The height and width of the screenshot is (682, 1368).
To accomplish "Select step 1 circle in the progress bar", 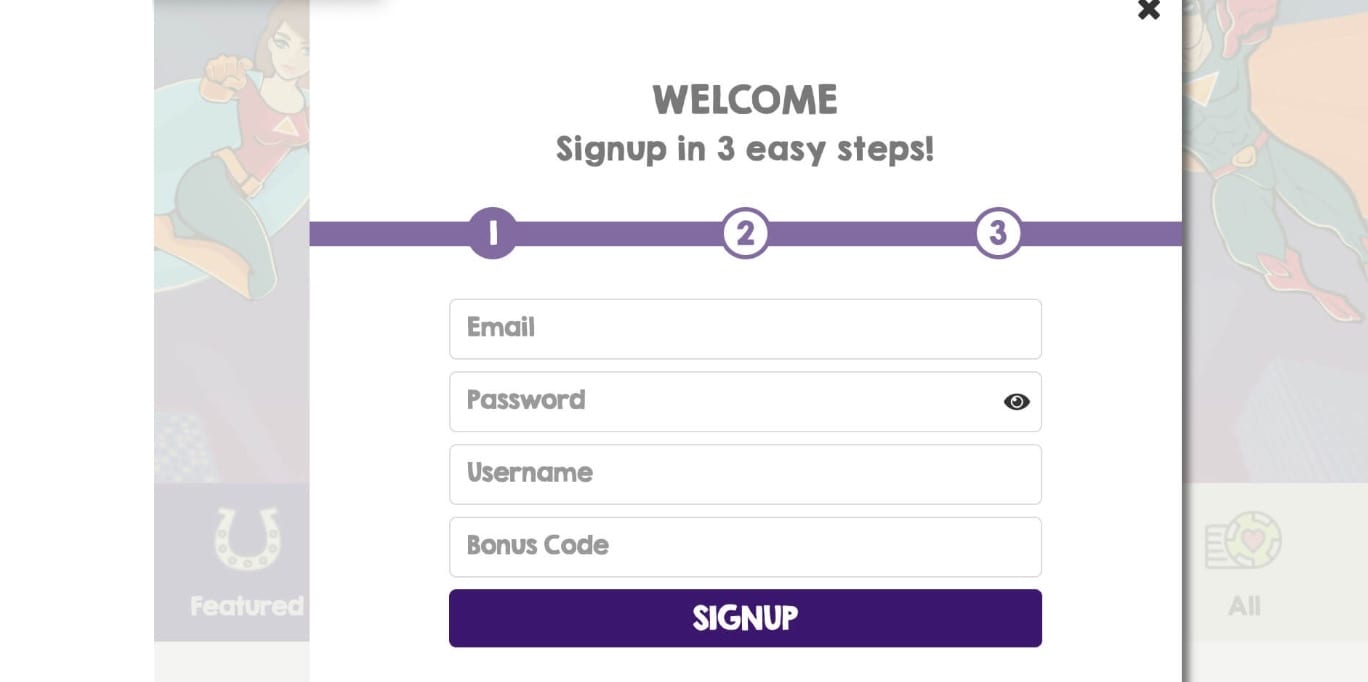I will [493, 233].
